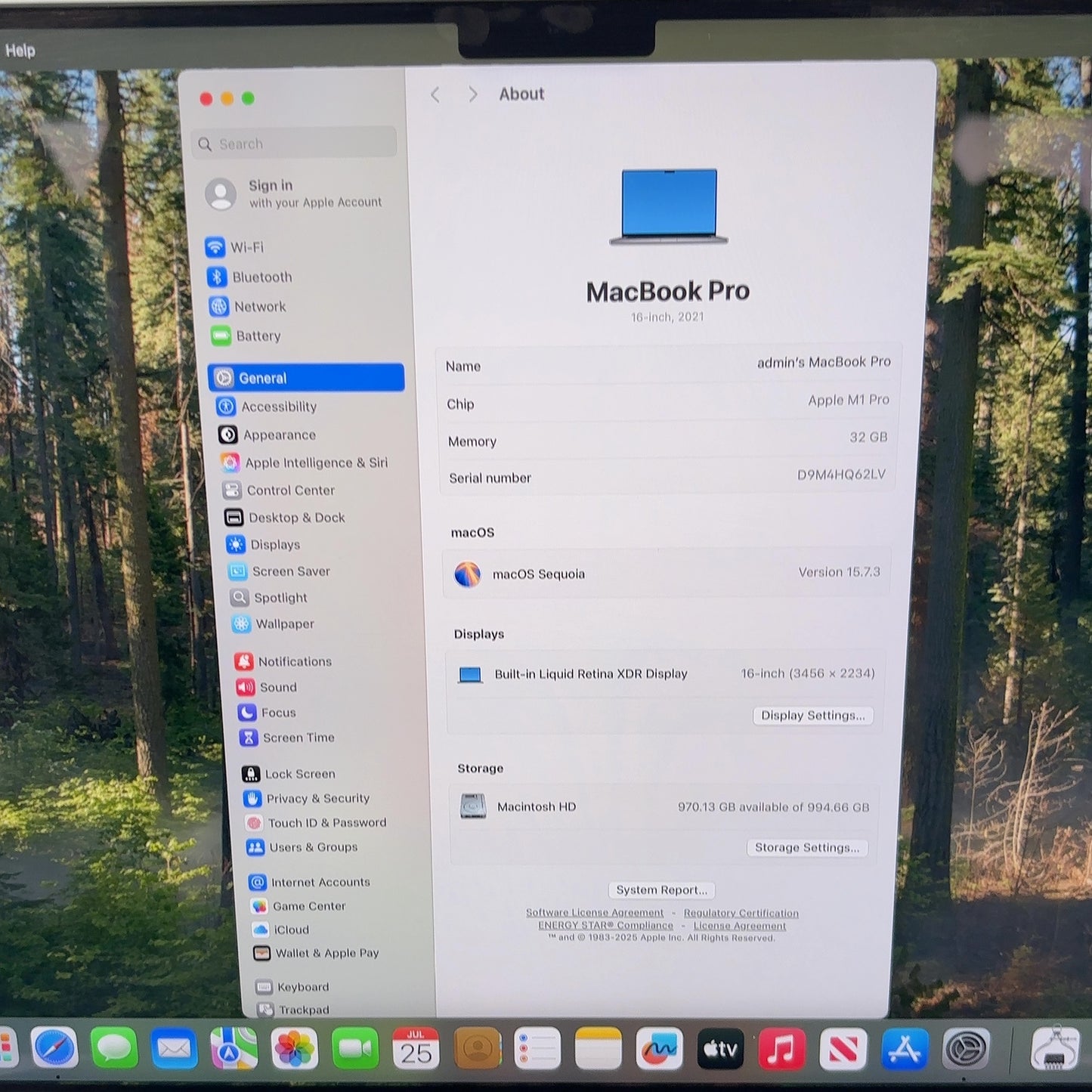Open the ENERGY STAR Compliance link
Image resolution: width=1092 pixels, height=1092 pixels.
(605, 925)
